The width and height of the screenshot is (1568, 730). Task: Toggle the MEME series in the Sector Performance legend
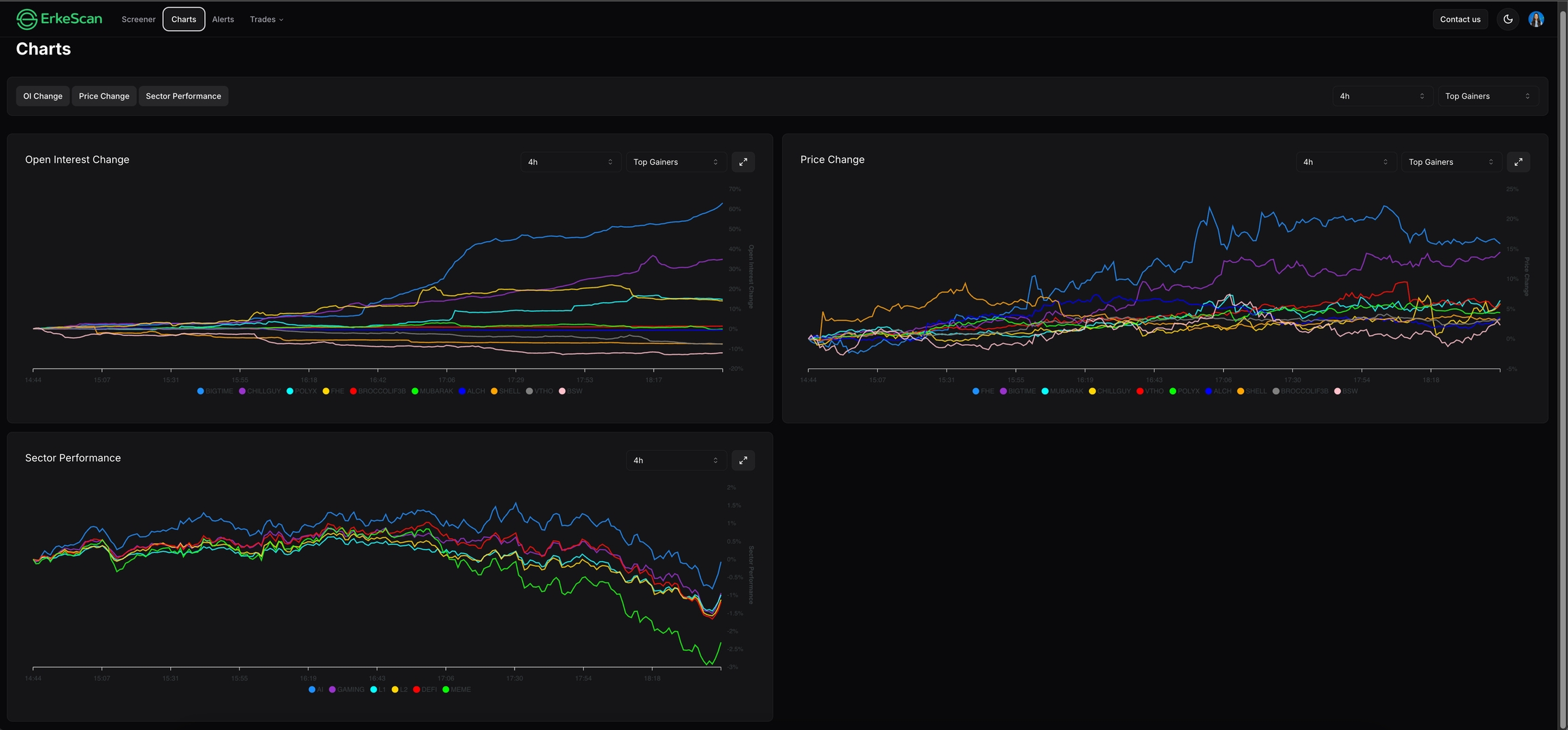460,690
